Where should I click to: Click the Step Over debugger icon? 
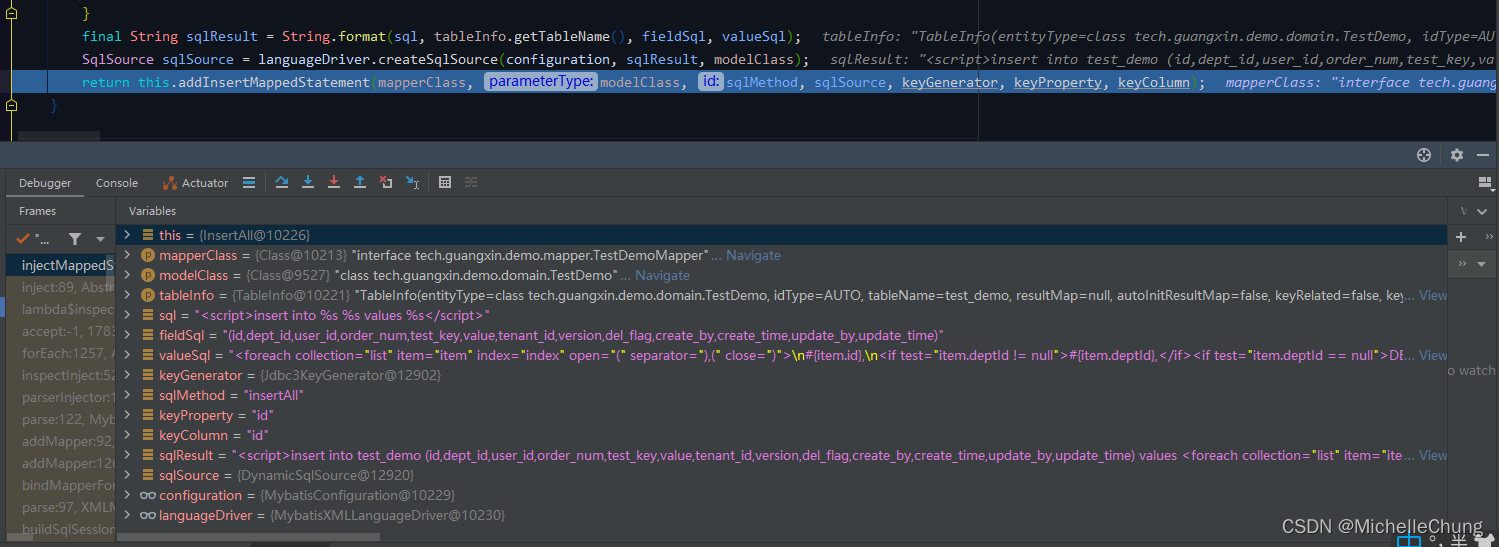(x=281, y=183)
